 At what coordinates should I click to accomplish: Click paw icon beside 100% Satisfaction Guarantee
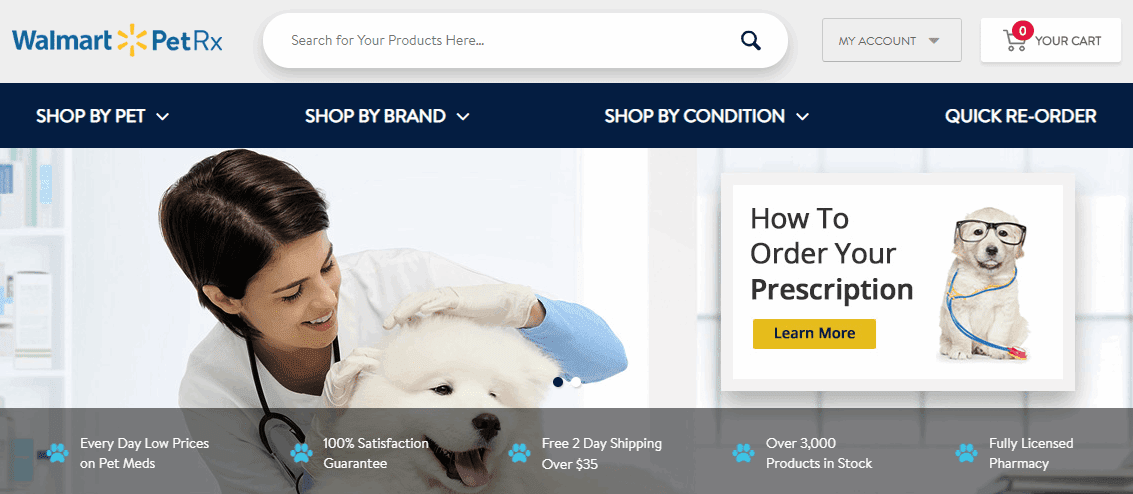(x=301, y=453)
